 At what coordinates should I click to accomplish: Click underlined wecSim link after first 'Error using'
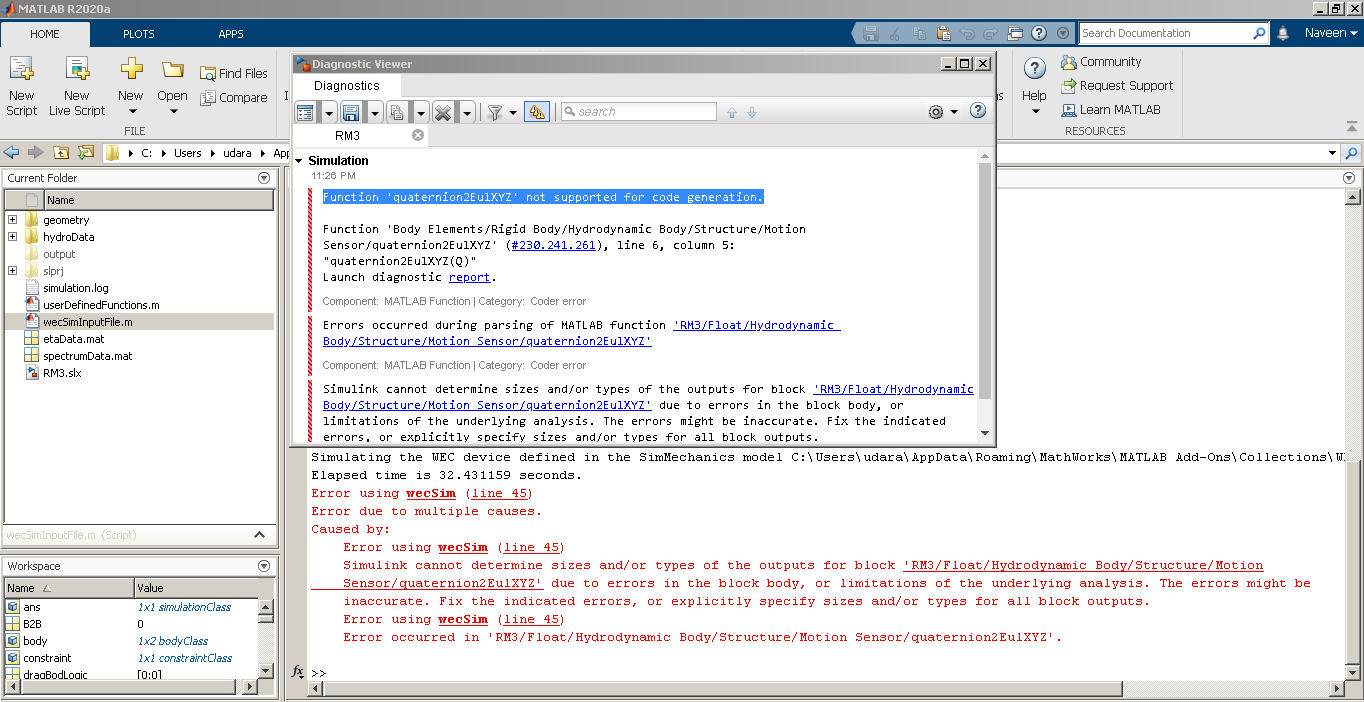click(431, 493)
